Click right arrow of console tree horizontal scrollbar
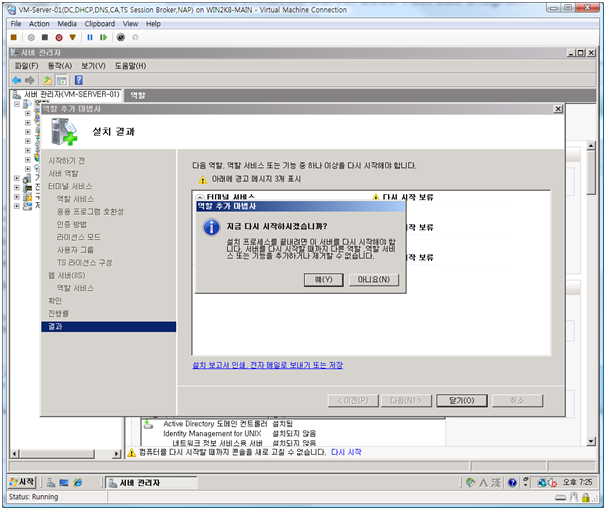 [x=116, y=454]
